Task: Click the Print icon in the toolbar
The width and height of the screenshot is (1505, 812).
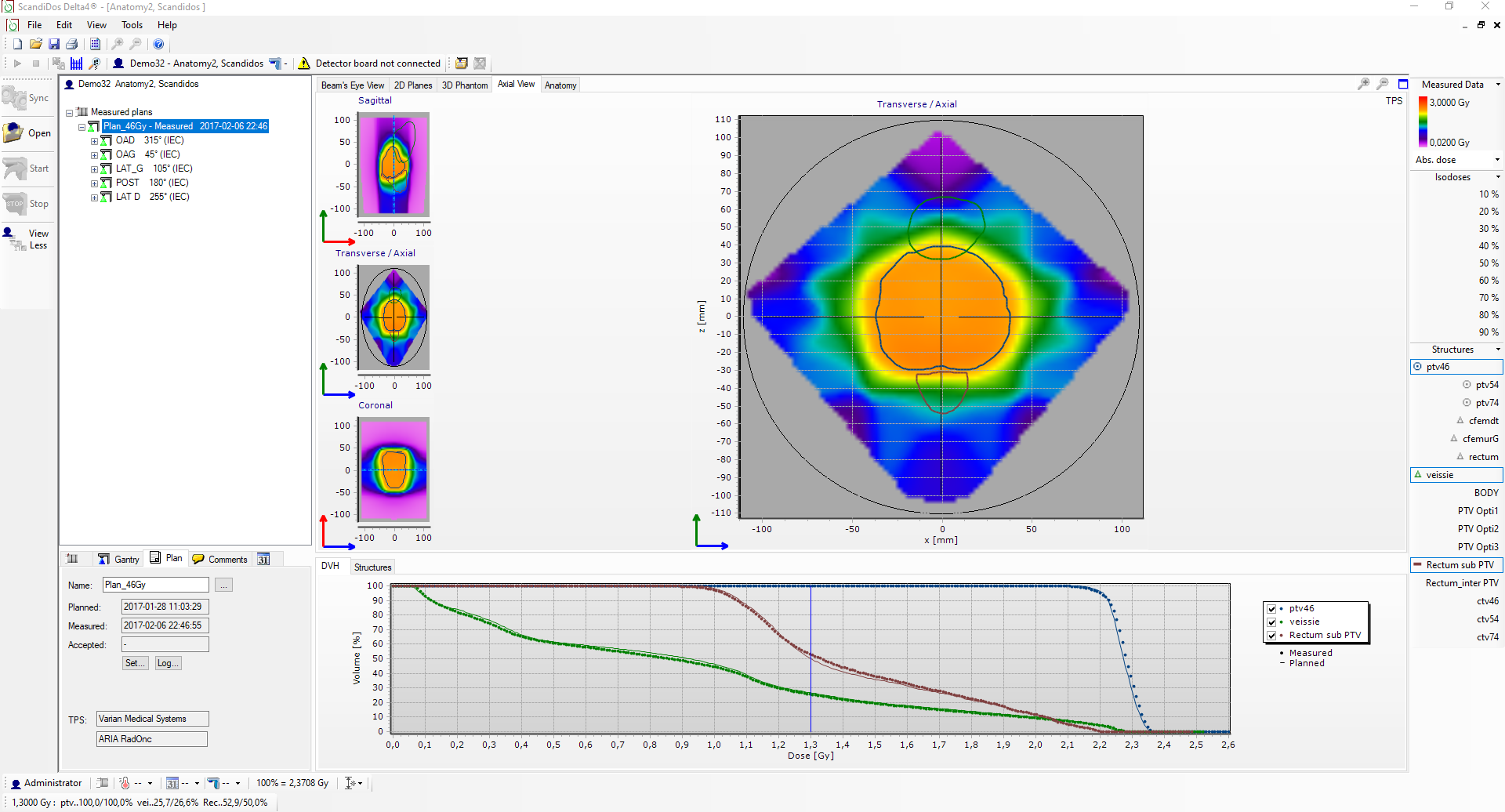Action: (72, 45)
